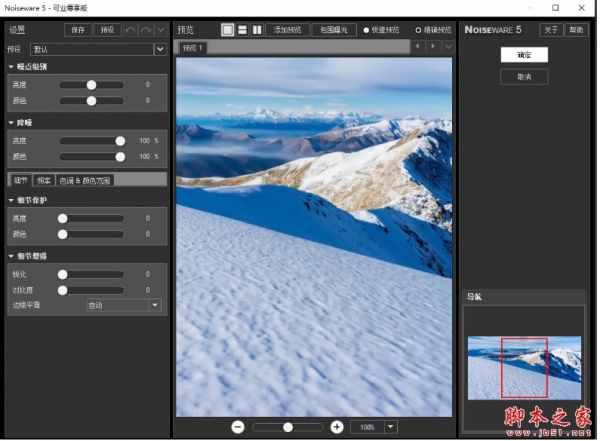Click the redo arrow in settings header
This screenshot has width=600, height=441.
pyautogui.click(x=145, y=30)
